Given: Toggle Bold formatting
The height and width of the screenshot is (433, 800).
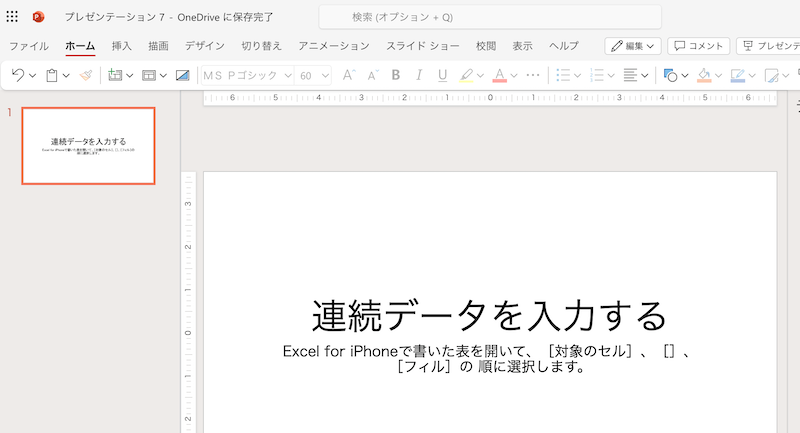Looking at the screenshot, I should pos(395,75).
